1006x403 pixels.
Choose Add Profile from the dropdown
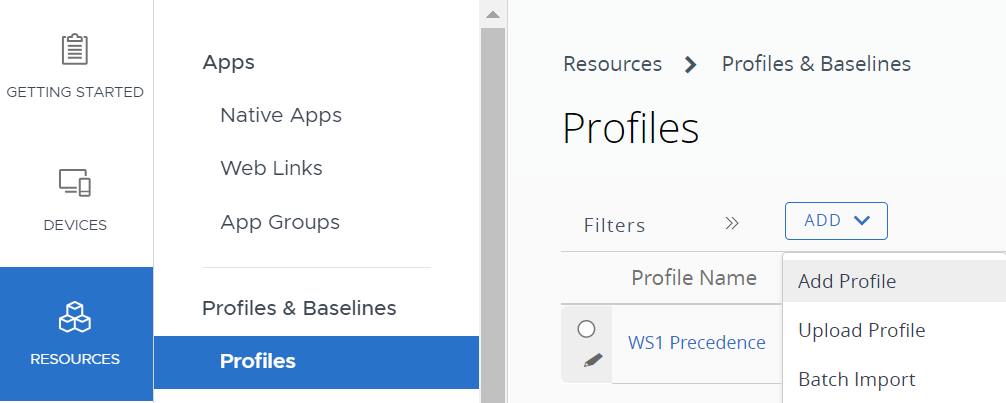pyautogui.click(x=847, y=282)
